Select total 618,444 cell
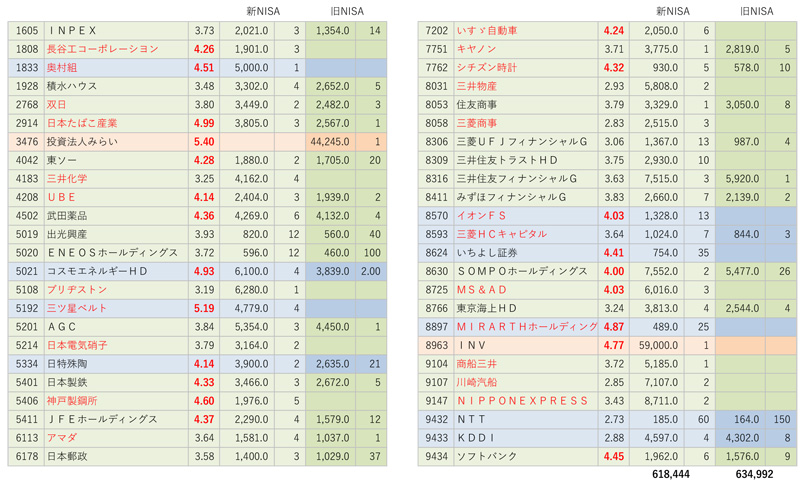This screenshot has height=484, width=800. (670, 474)
